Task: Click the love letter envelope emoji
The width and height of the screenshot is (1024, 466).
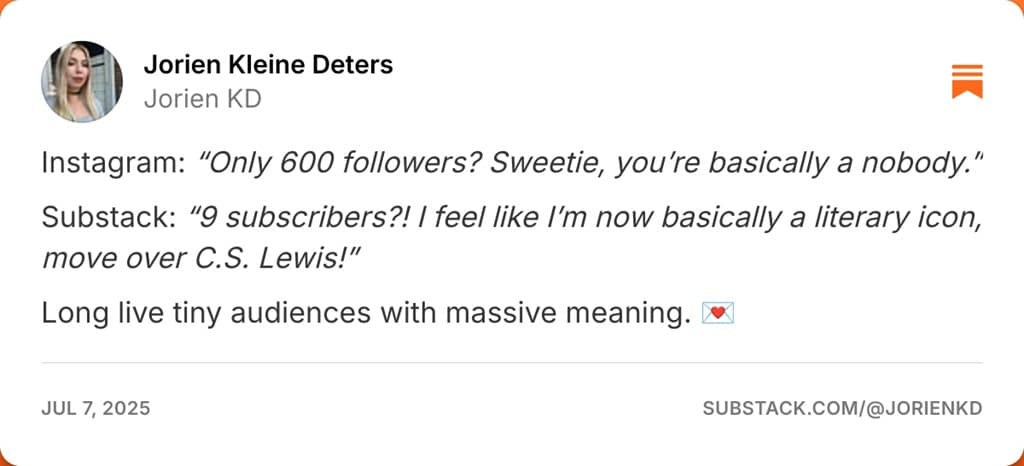Action: tap(718, 314)
